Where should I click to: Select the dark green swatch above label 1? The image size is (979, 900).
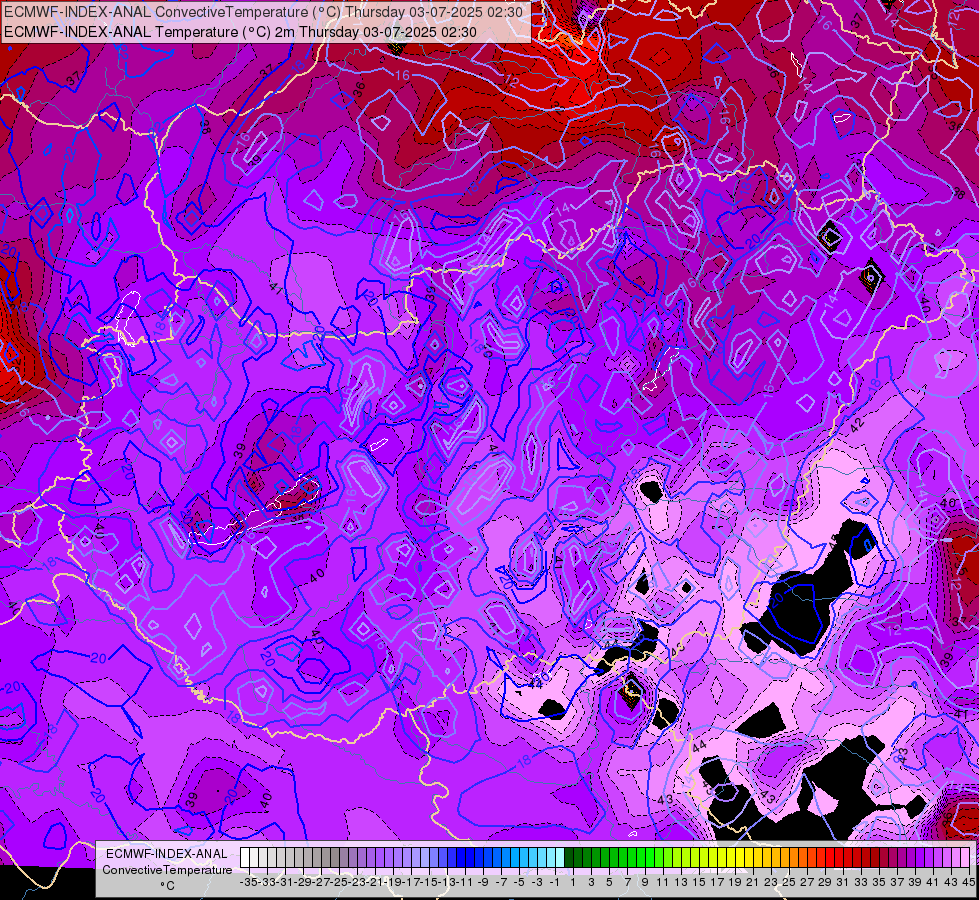[x=569, y=857]
